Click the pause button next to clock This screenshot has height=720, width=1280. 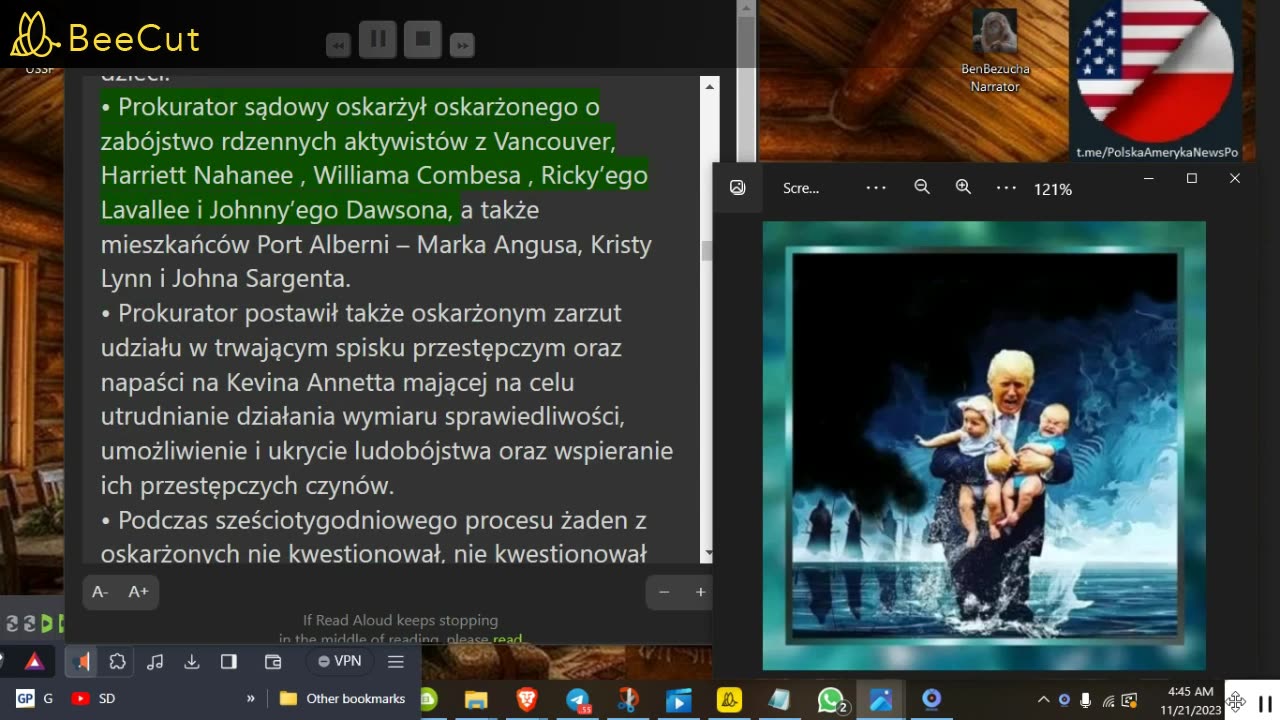1265,702
